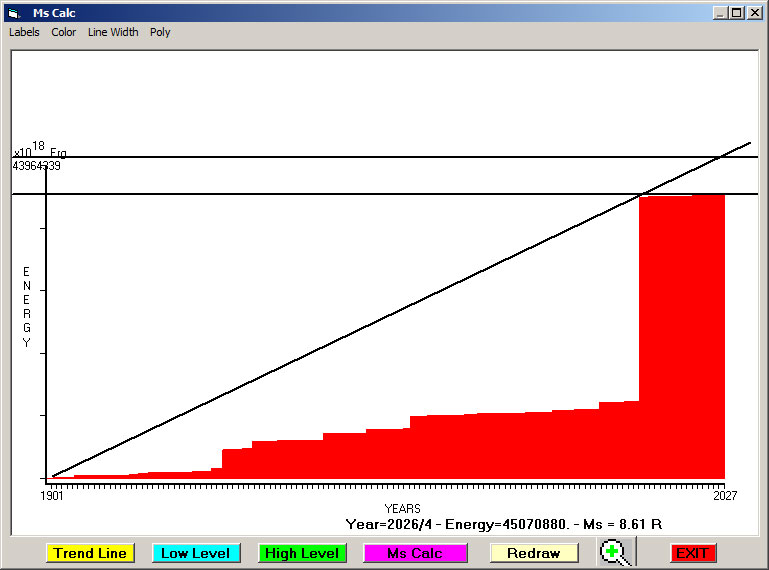Click the 2027 end year label

(724, 495)
